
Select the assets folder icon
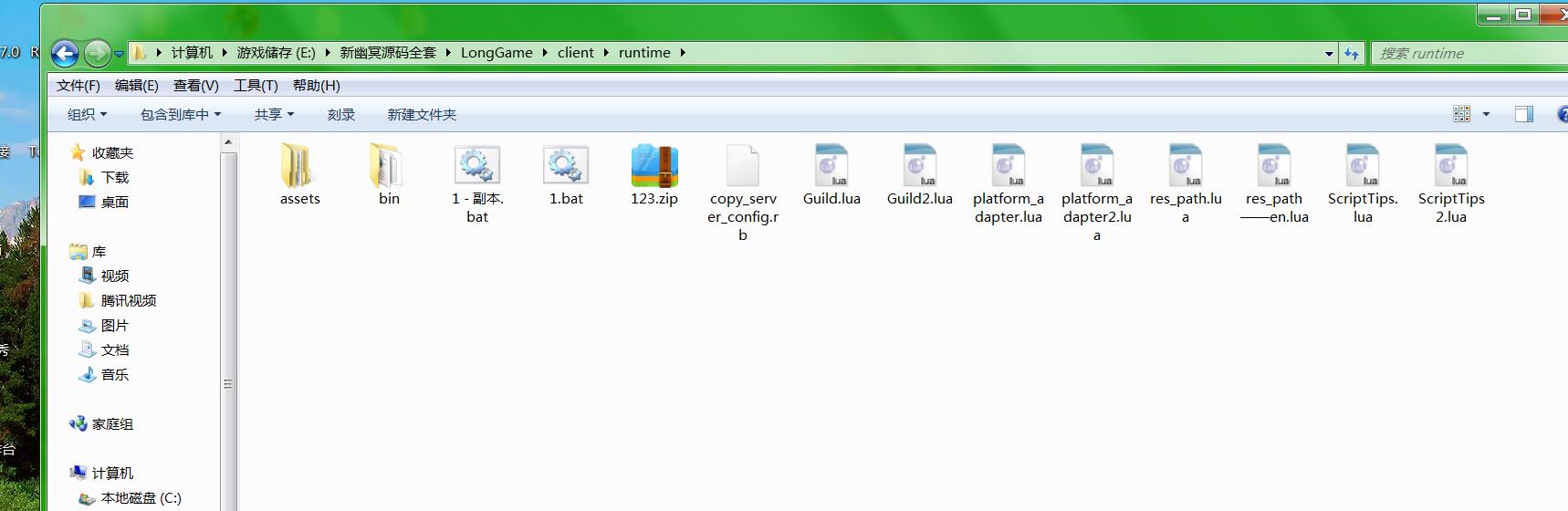(x=299, y=167)
